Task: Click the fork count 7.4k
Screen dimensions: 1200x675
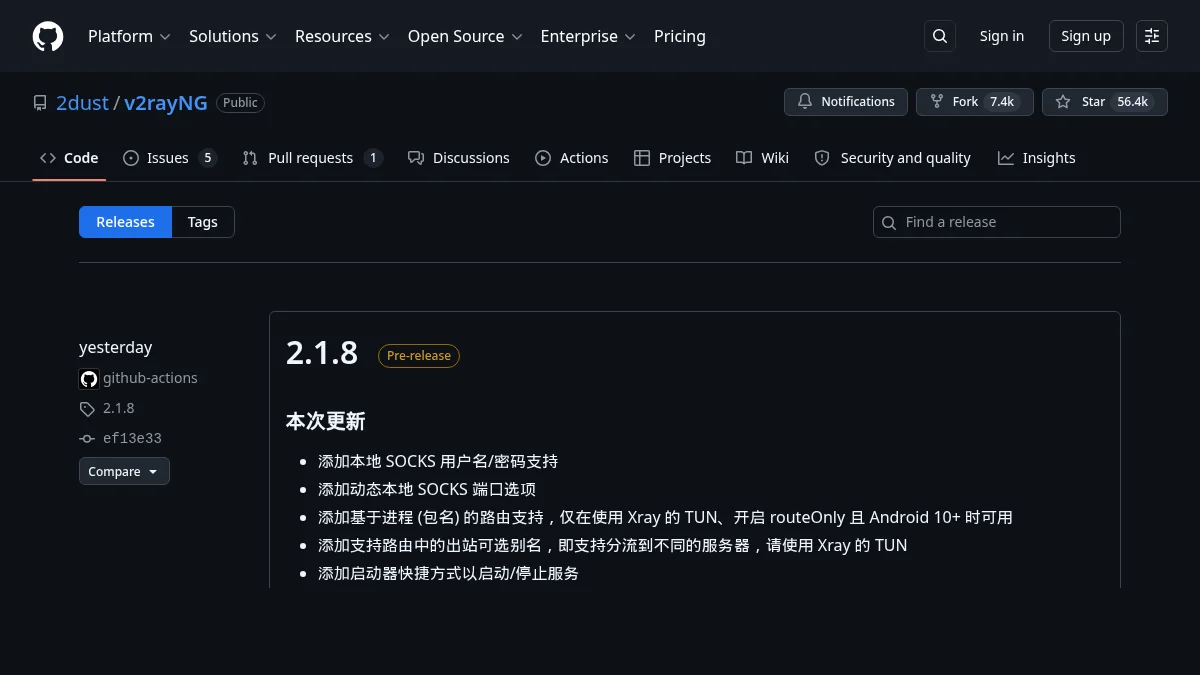Action: point(1002,102)
